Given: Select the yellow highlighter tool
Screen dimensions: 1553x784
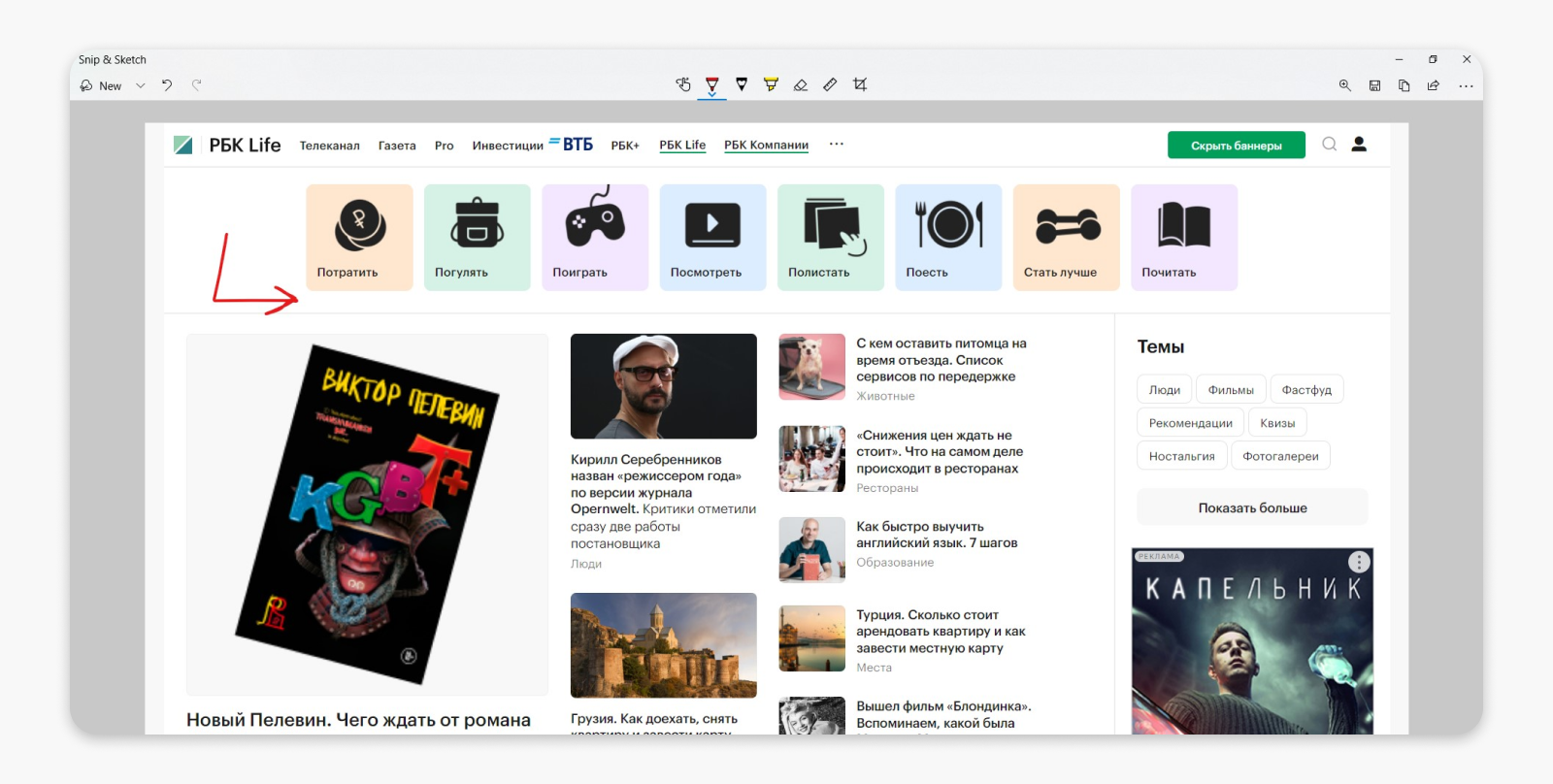Looking at the screenshot, I should [771, 85].
